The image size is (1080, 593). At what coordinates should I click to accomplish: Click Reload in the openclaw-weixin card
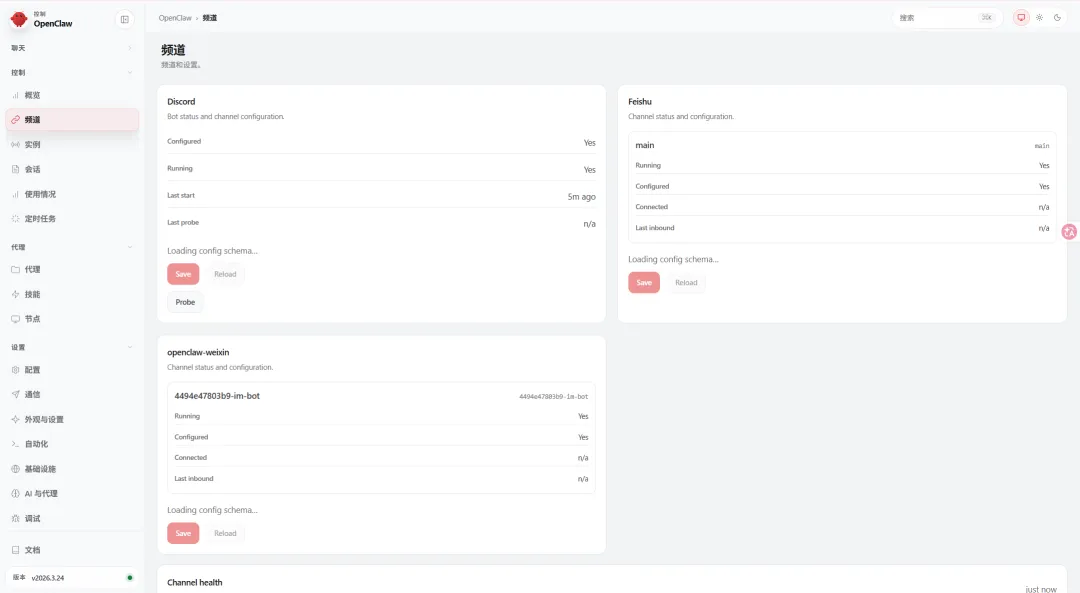click(x=225, y=533)
